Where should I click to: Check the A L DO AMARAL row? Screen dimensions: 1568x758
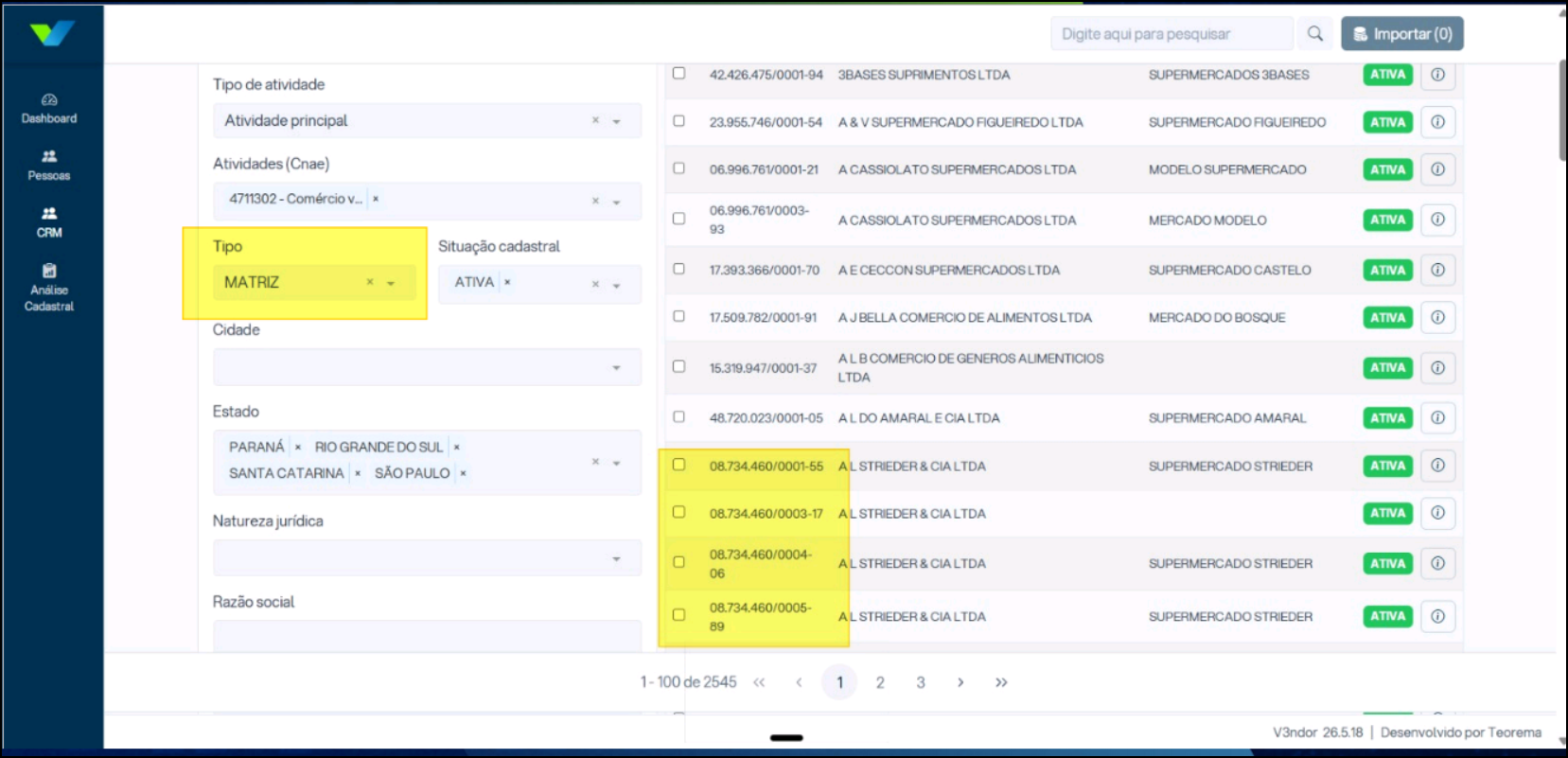[678, 416]
